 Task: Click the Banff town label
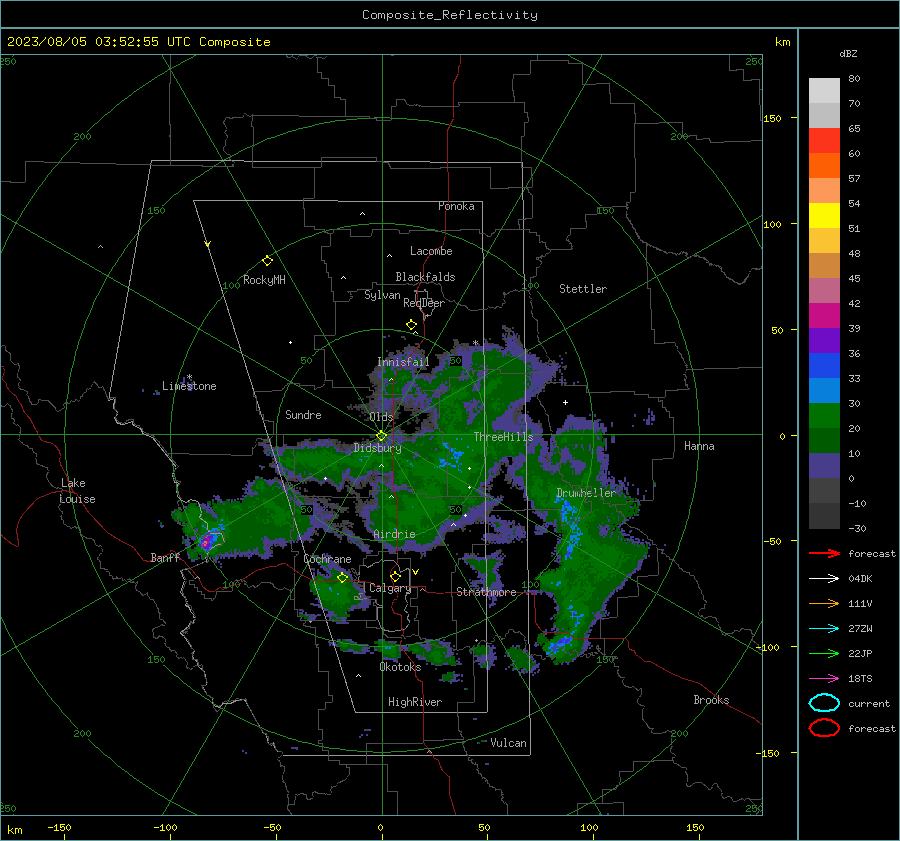click(165, 557)
